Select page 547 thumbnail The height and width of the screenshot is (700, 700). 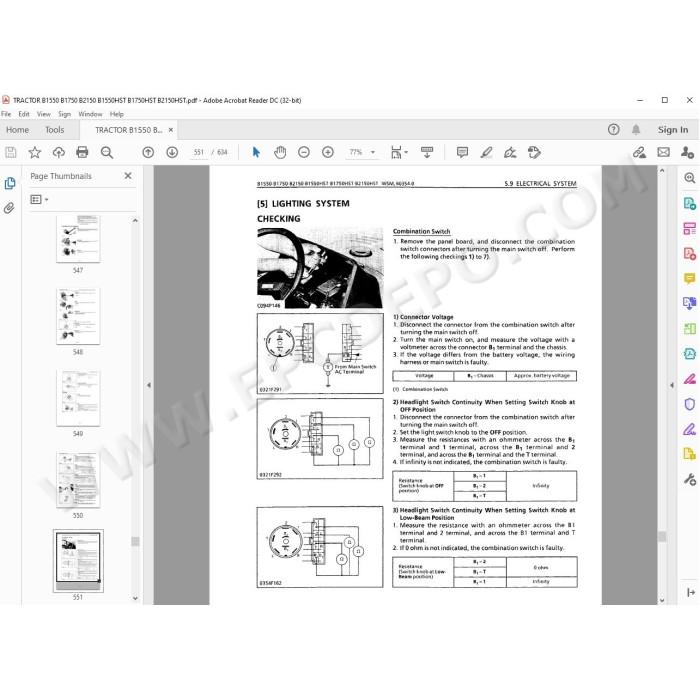coord(78,239)
